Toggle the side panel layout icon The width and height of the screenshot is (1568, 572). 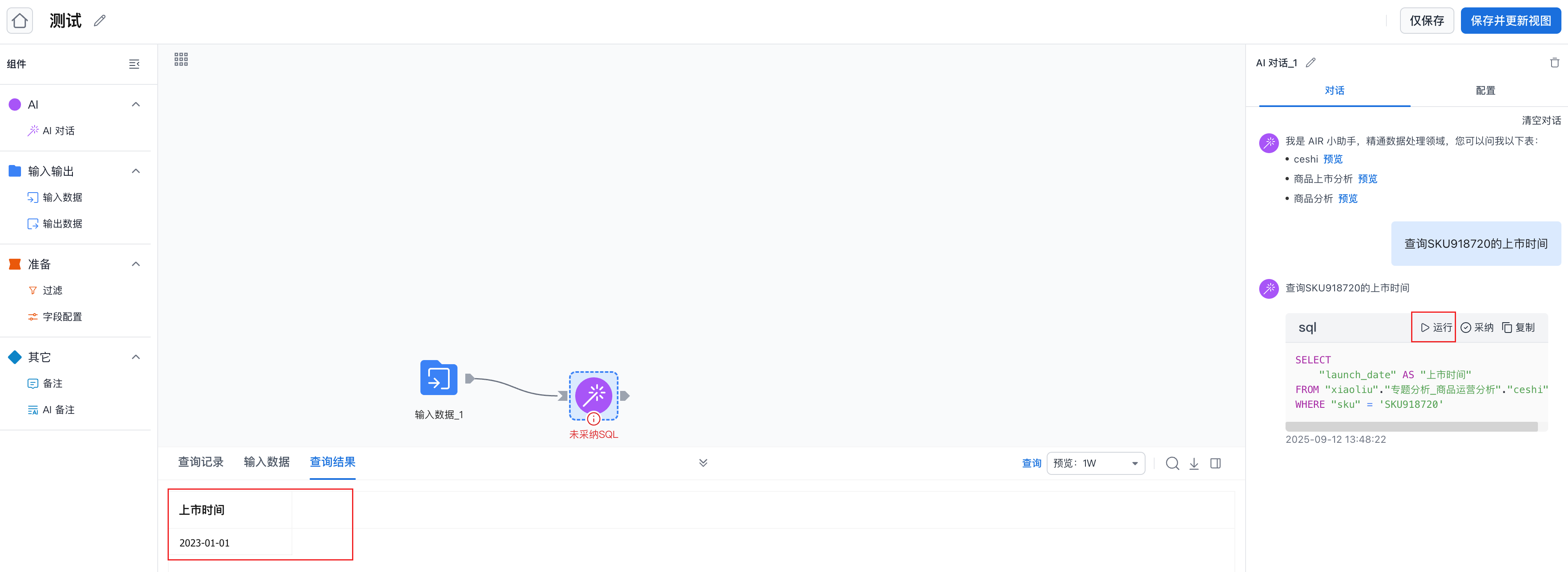point(1215,463)
